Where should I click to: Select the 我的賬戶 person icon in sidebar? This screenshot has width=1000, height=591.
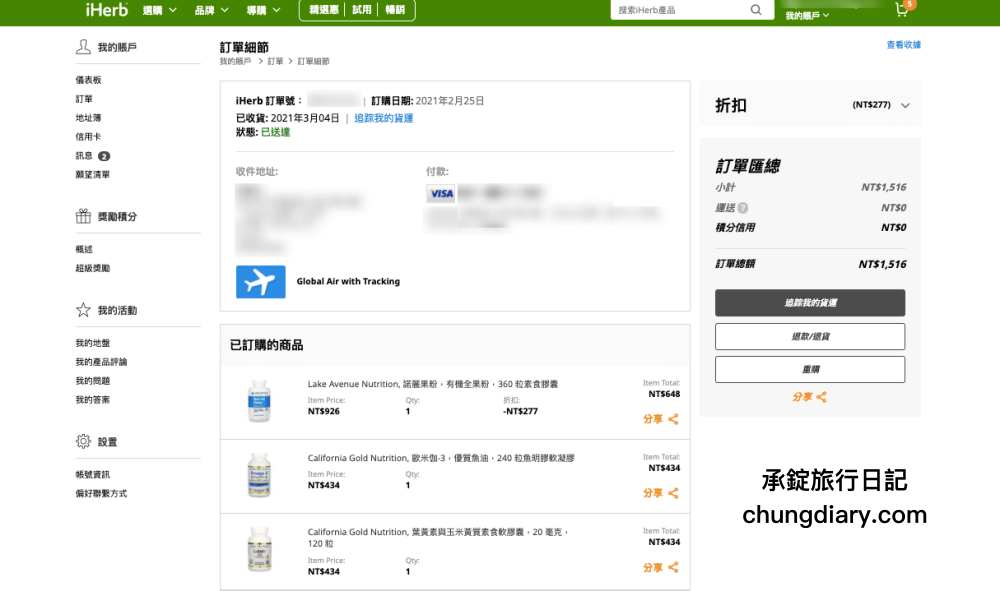(84, 46)
